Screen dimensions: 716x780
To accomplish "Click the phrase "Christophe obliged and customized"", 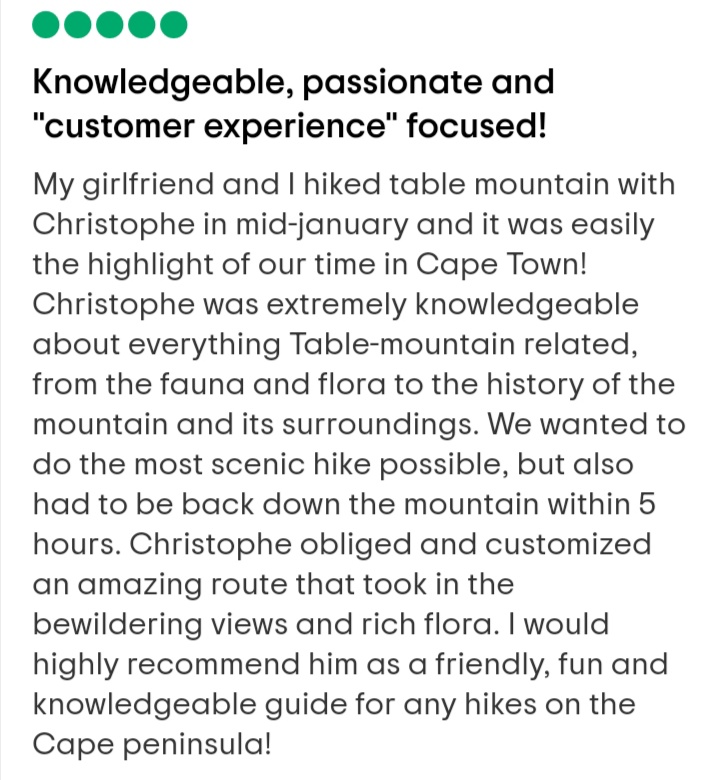I will 390,544.
